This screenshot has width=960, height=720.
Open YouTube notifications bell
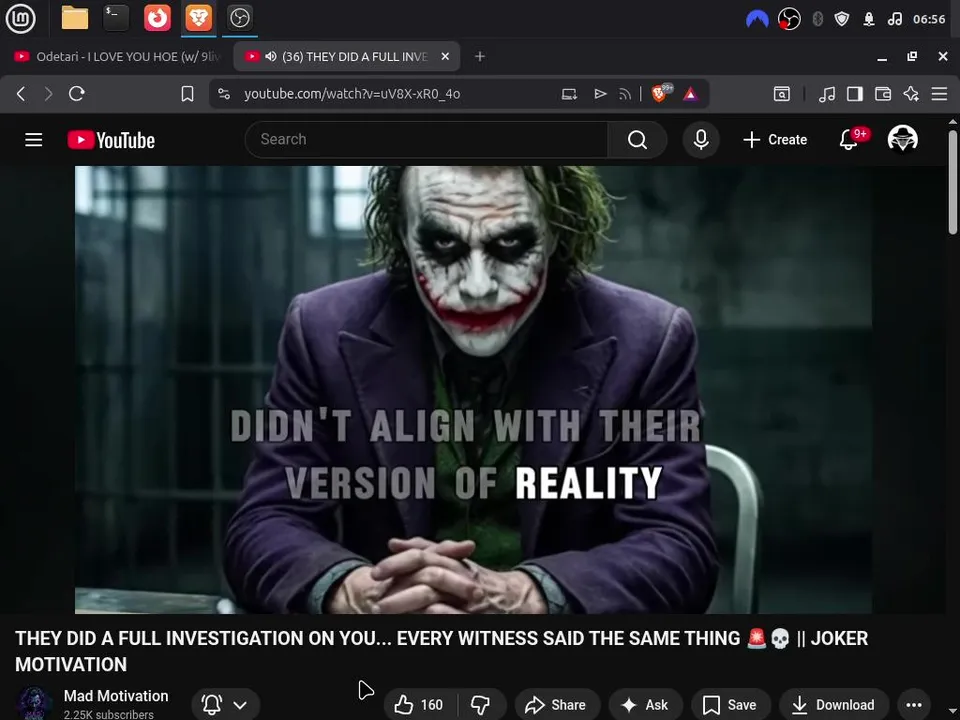click(851, 140)
